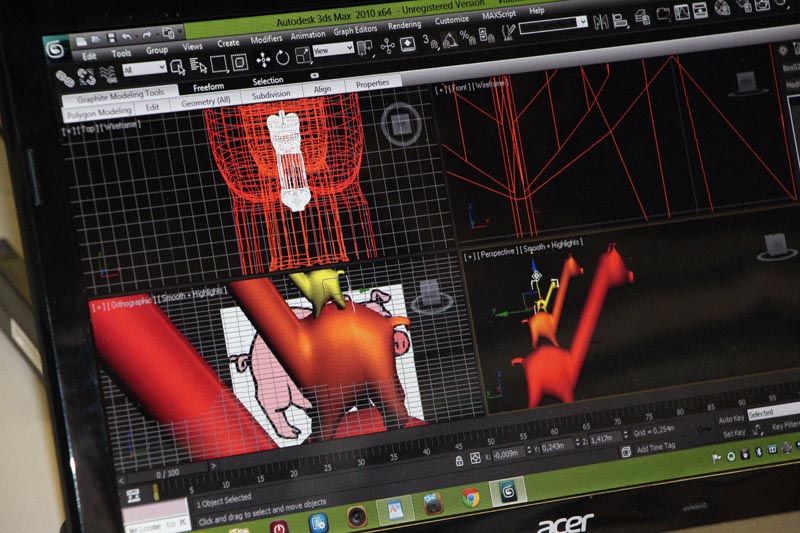Switch to the Freeform ribbon tab

(209, 87)
